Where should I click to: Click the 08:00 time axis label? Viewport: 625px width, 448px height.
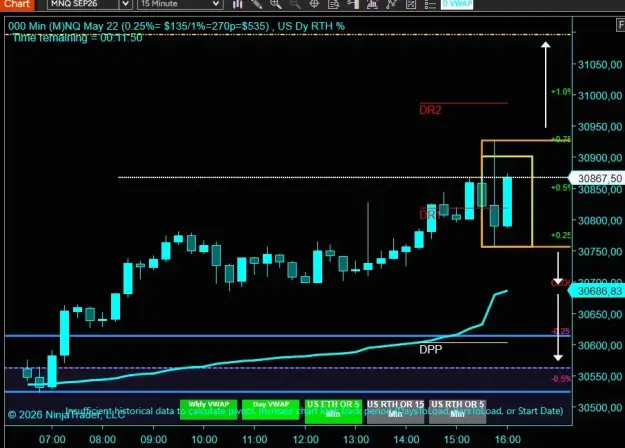click(103, 440)
